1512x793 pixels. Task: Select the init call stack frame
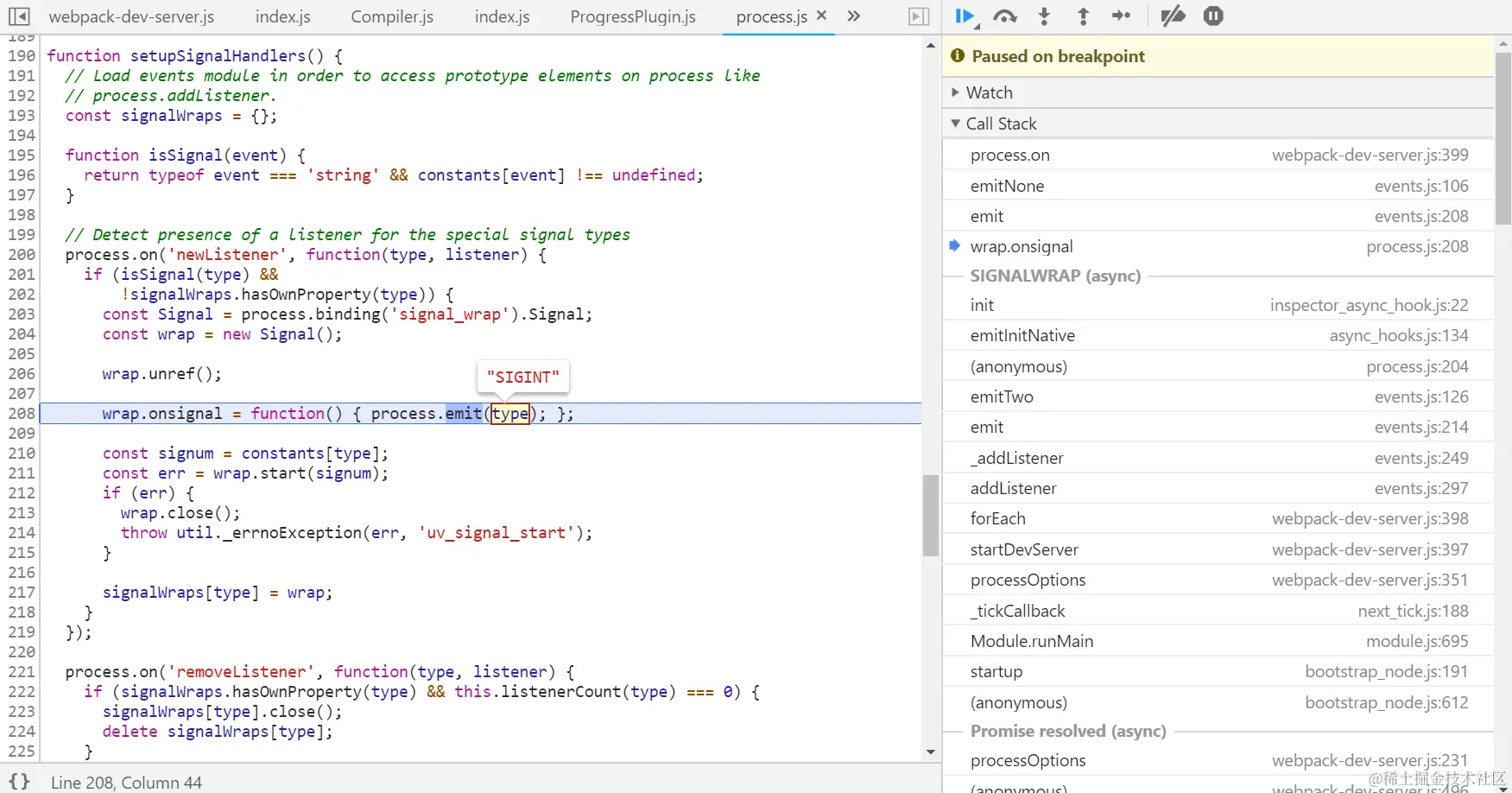point(1218,305)
